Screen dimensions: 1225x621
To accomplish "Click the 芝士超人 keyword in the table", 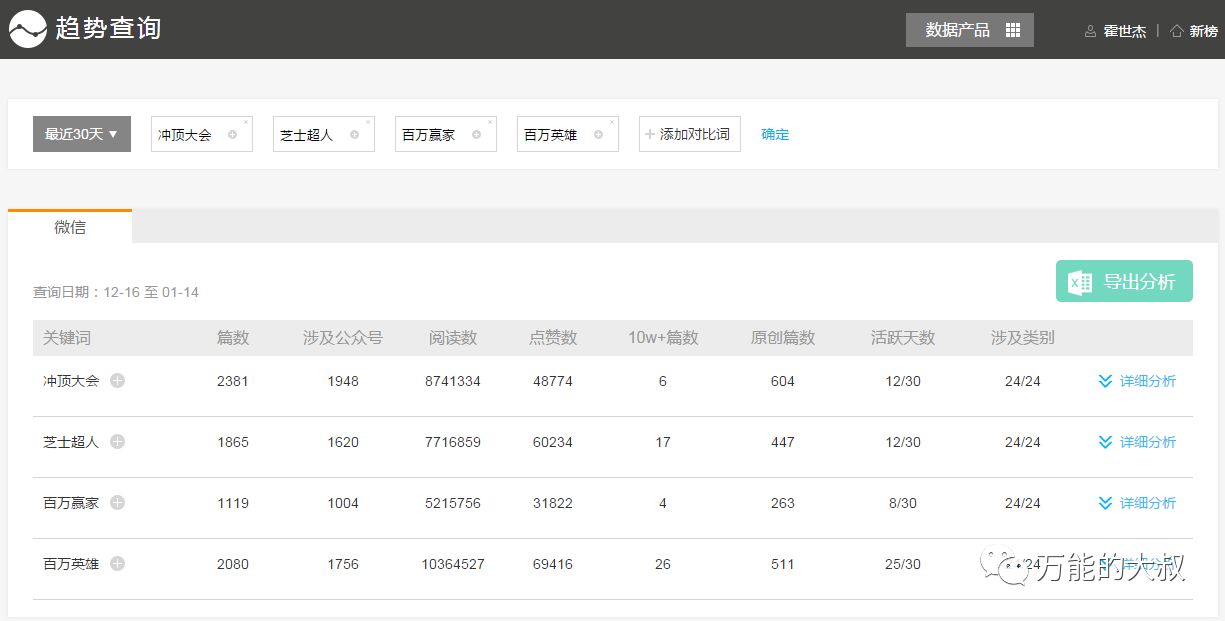I will pos(71,442).
